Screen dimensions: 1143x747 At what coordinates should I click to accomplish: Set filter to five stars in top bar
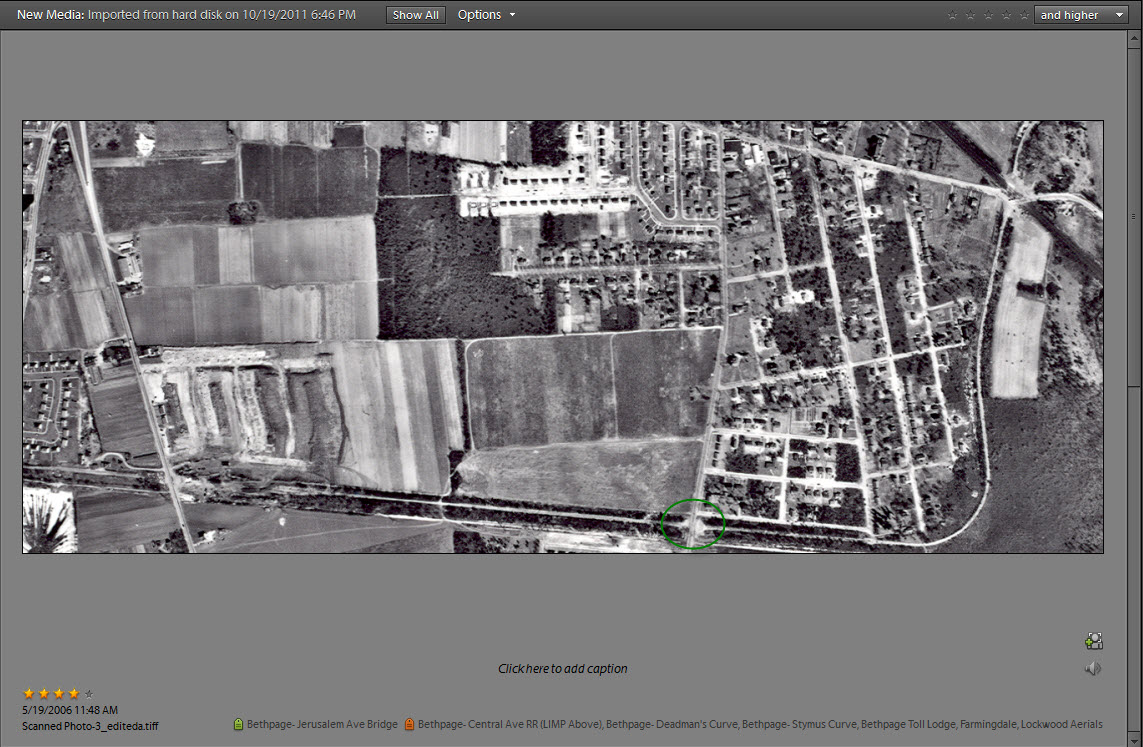[x=1023, y=15]
